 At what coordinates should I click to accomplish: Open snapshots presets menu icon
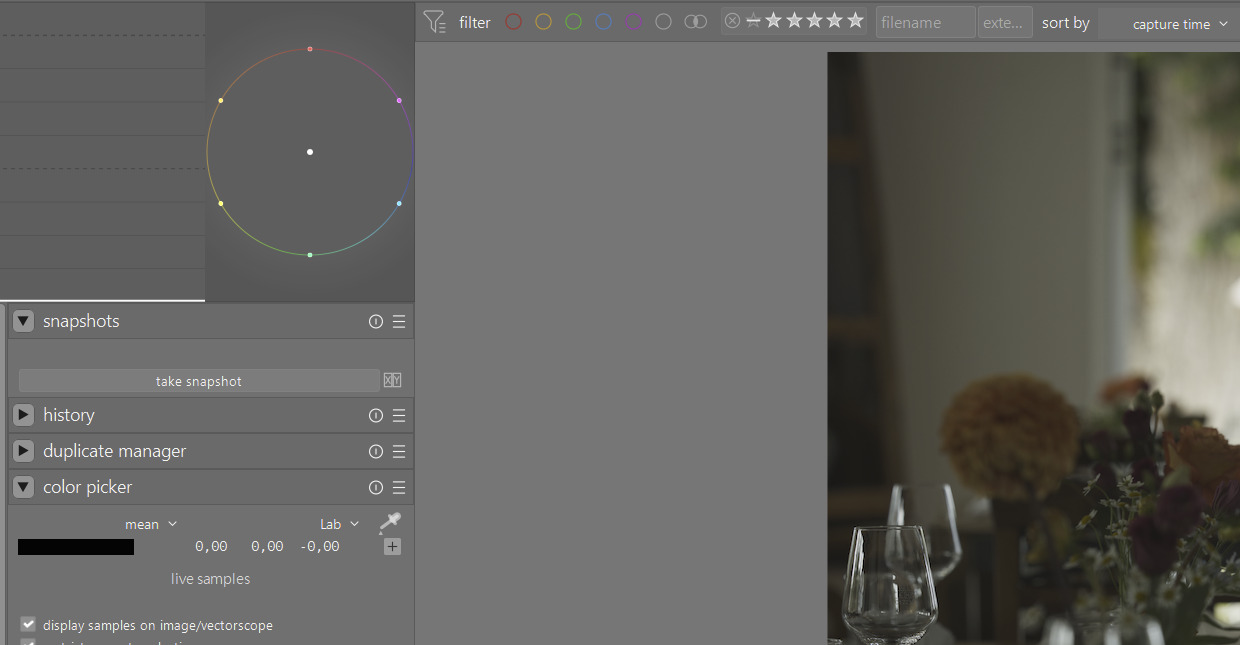coord(399,322)
